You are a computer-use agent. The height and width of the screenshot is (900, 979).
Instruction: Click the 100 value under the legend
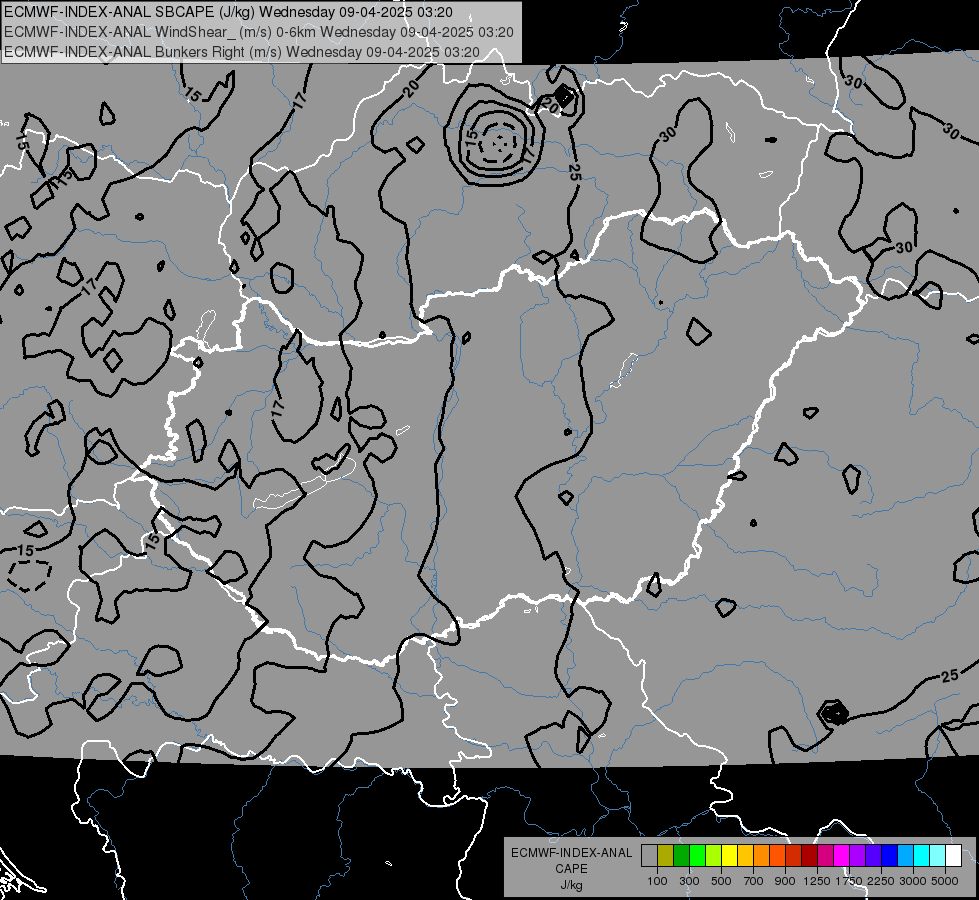click(x=657, y=881)
